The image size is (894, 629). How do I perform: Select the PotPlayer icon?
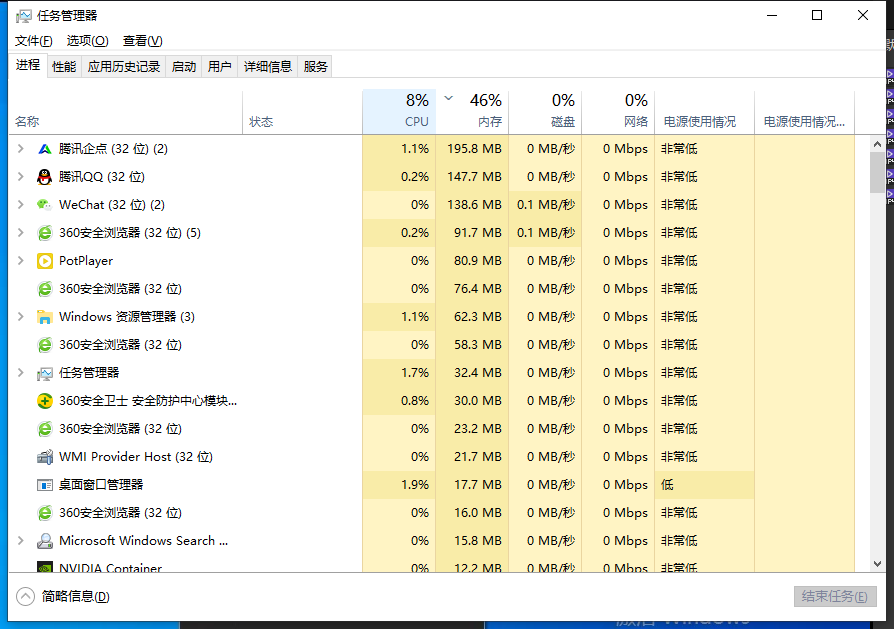point(43,260)
